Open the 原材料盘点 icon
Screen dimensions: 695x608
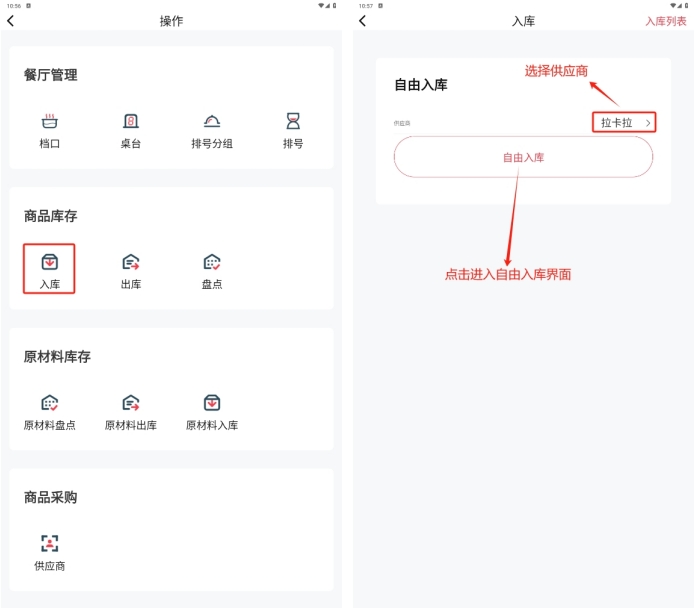50,404
